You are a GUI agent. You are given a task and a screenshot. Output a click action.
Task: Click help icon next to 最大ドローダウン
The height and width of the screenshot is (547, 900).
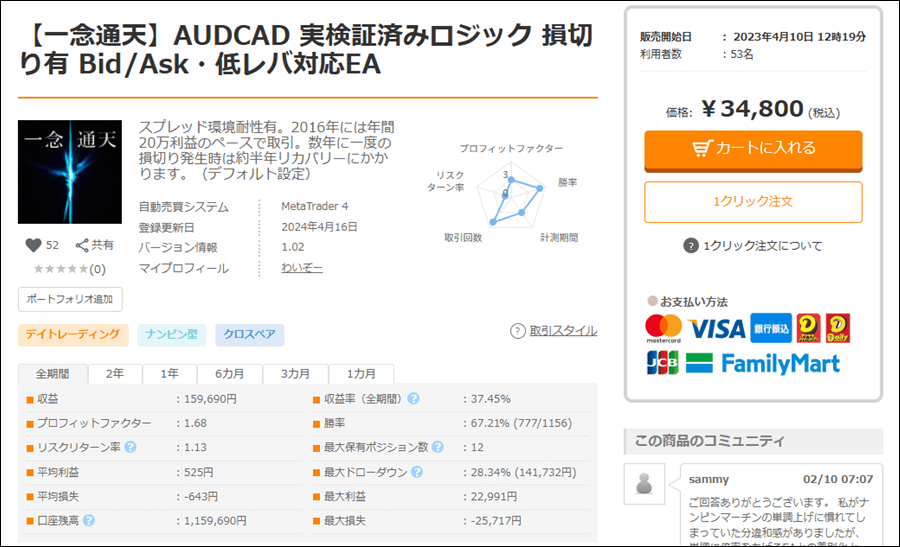tap(417, 472)
